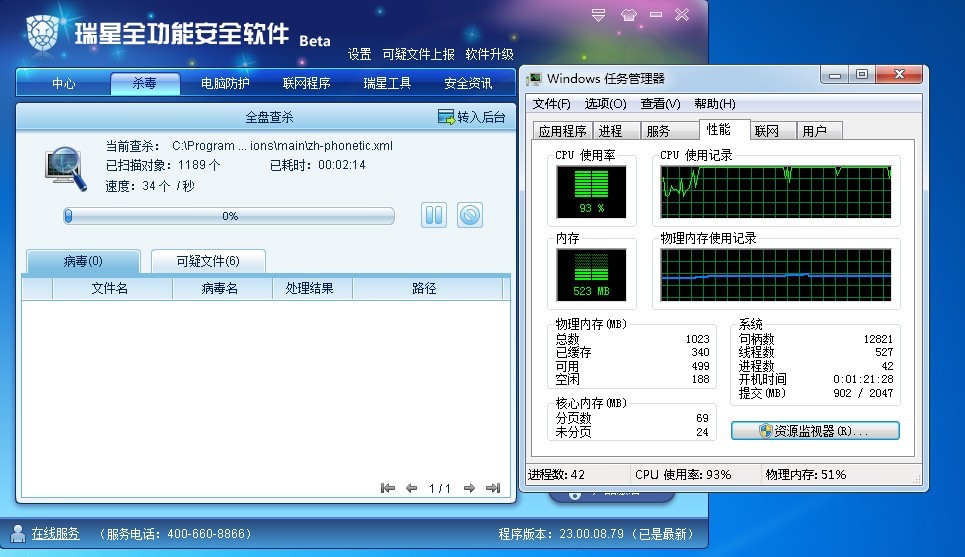
Task: Open the Rising dropdown menu arrow icon
Action: pyautogui.click(x=598, y=15)
